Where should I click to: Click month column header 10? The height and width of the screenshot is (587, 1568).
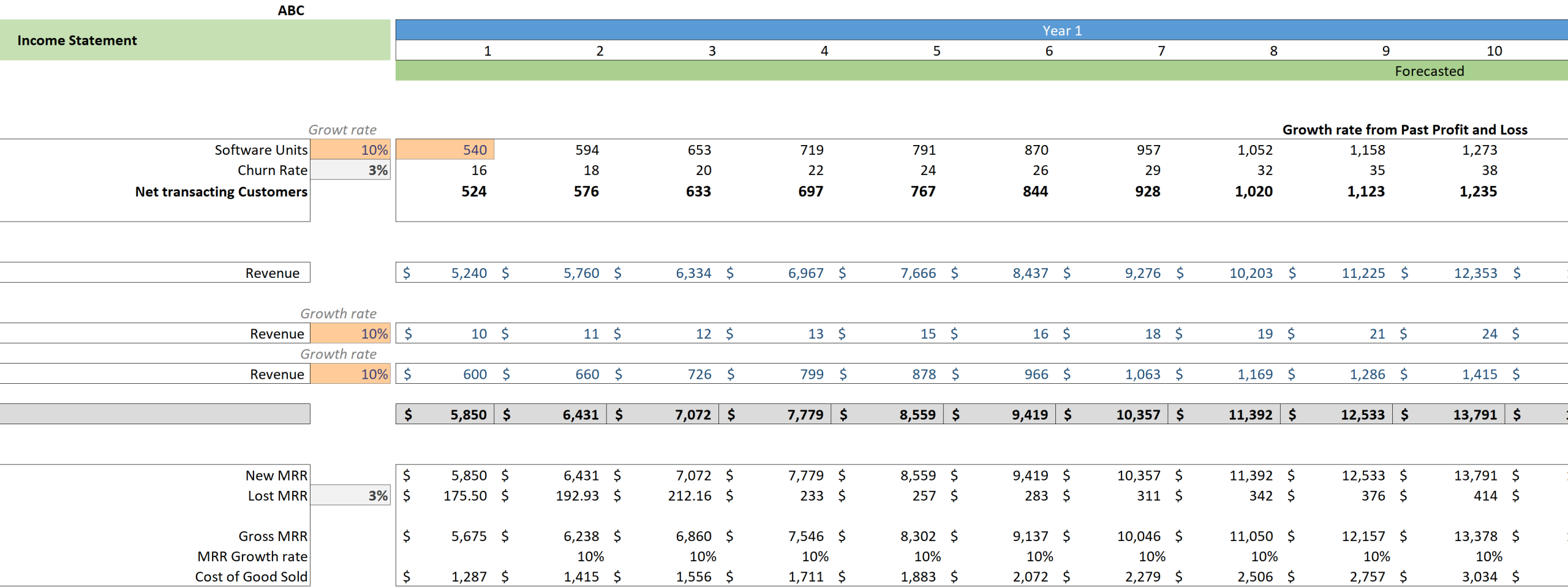[1494, 51]
